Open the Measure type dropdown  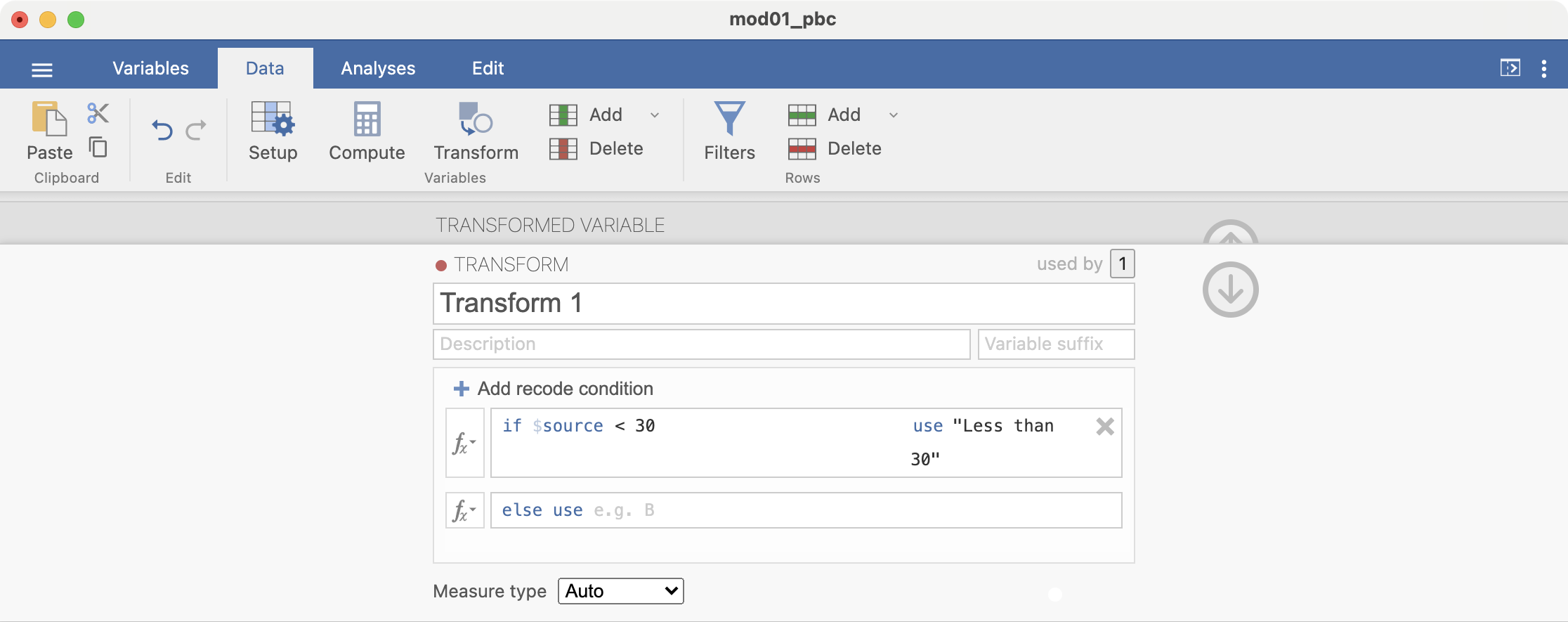point(620,591)
